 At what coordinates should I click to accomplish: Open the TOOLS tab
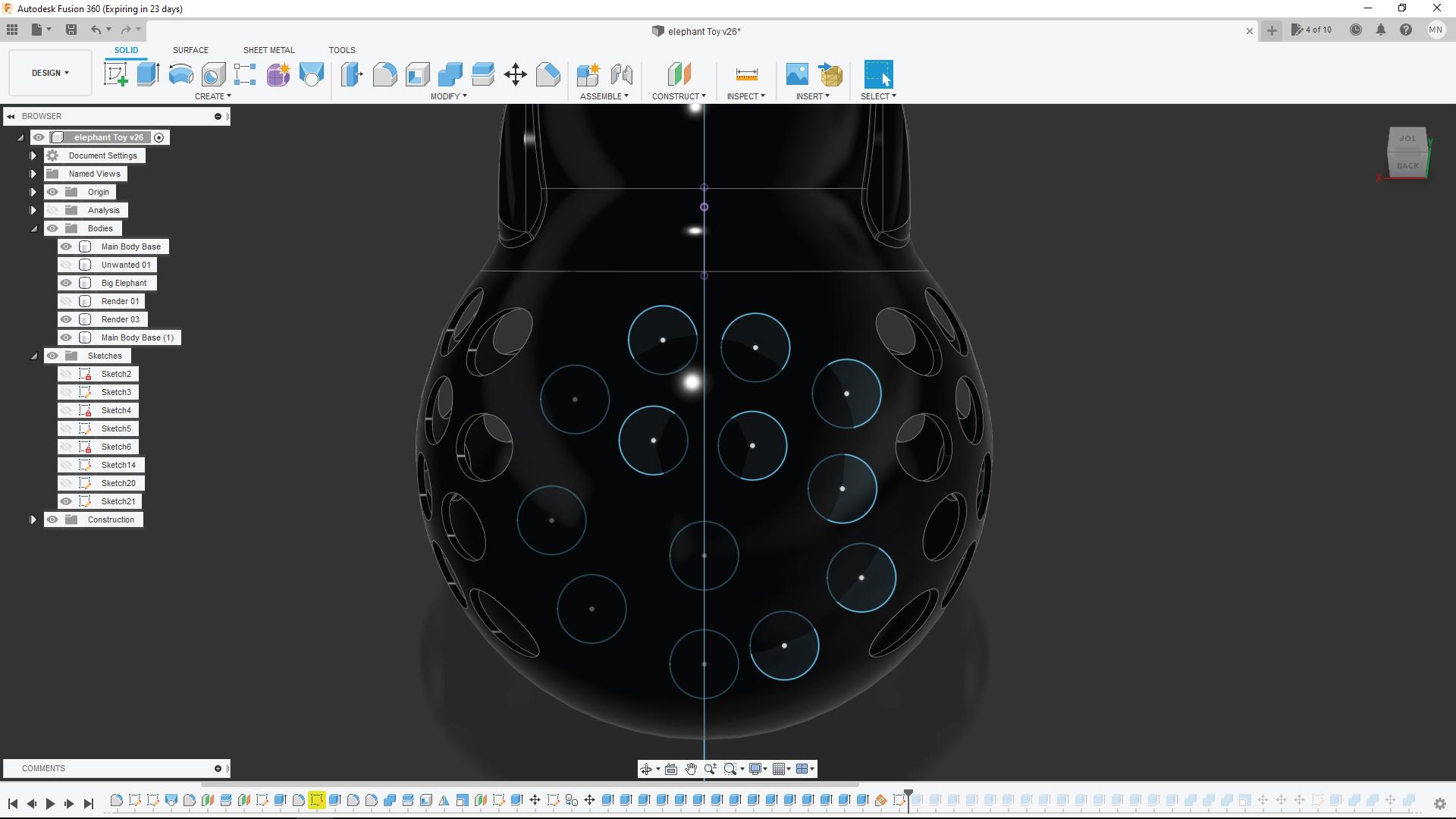click(x=341, y=50)
